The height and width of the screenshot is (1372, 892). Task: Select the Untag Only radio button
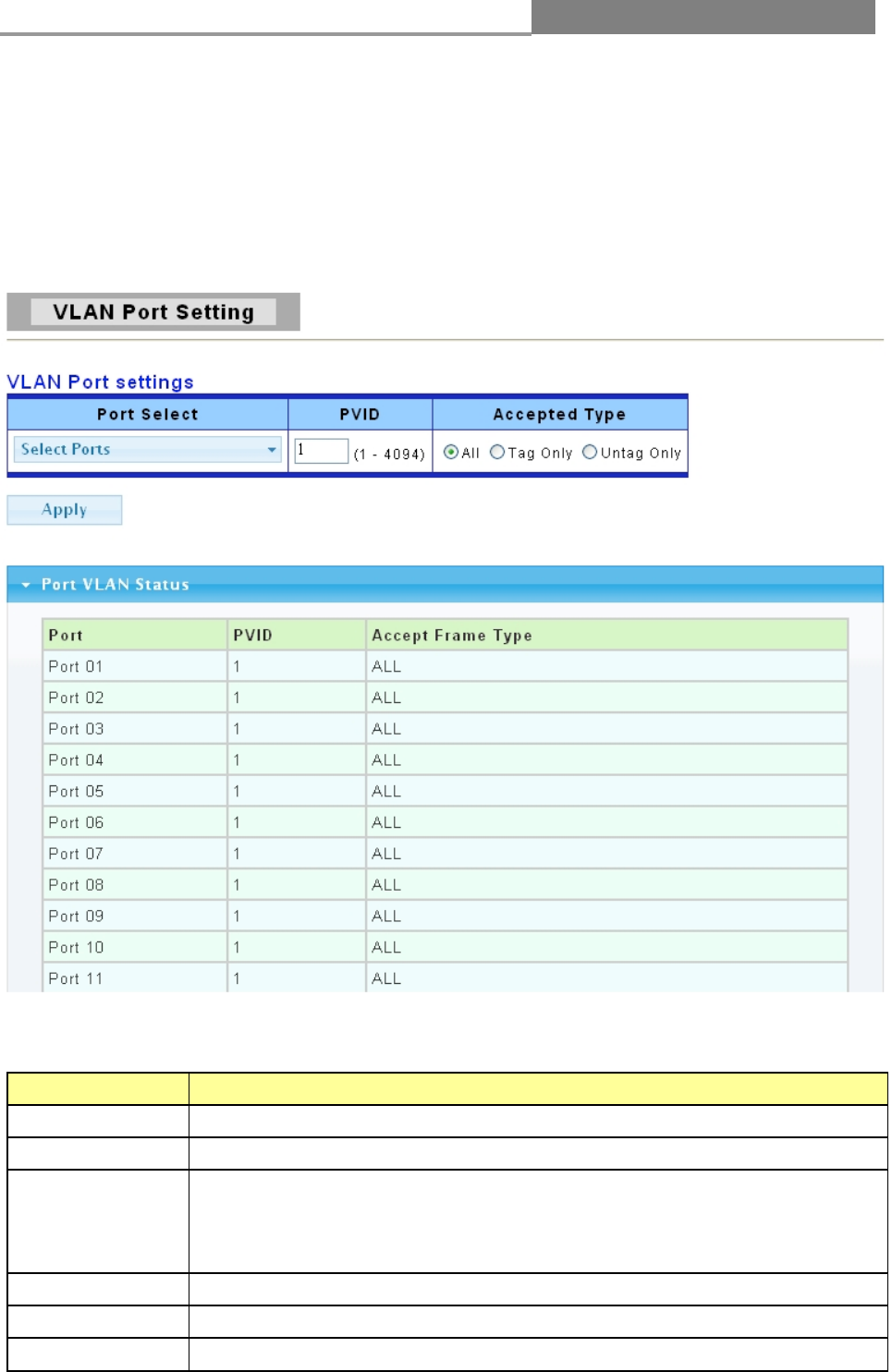590,452
